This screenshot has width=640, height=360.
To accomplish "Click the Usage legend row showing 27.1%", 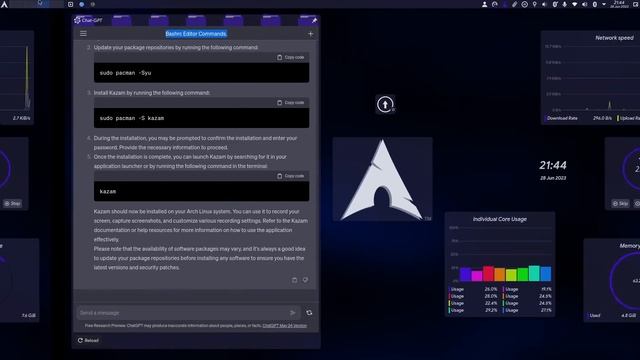I will (527, 310).
